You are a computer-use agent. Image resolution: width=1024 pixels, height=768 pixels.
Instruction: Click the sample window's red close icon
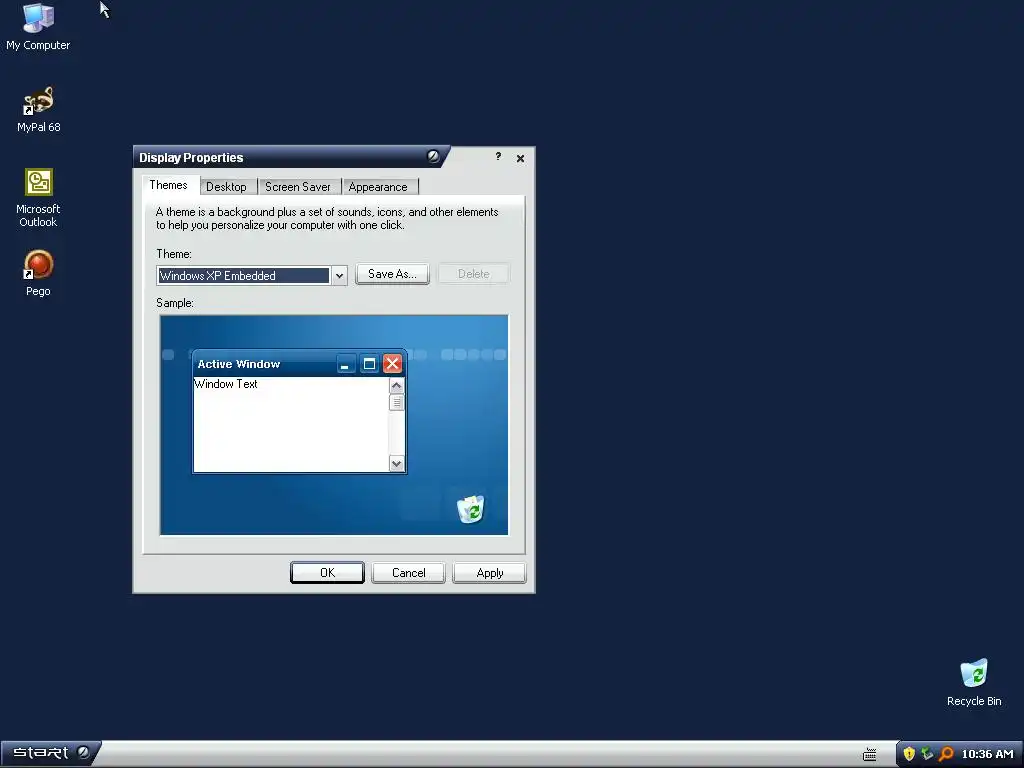click(392, 364)
